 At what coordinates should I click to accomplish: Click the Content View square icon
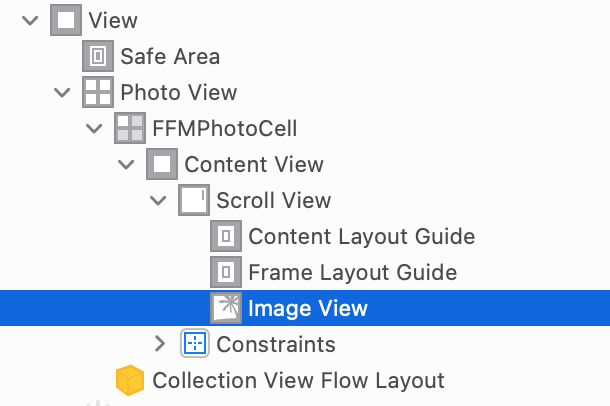162,164
